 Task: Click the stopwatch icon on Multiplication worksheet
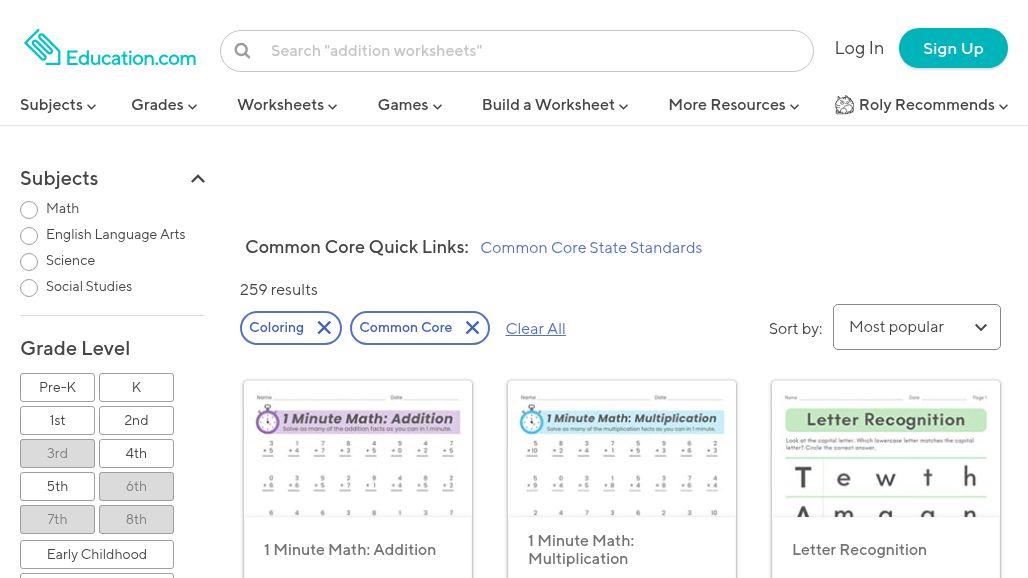pyautogui.click(x=531, y=420)
